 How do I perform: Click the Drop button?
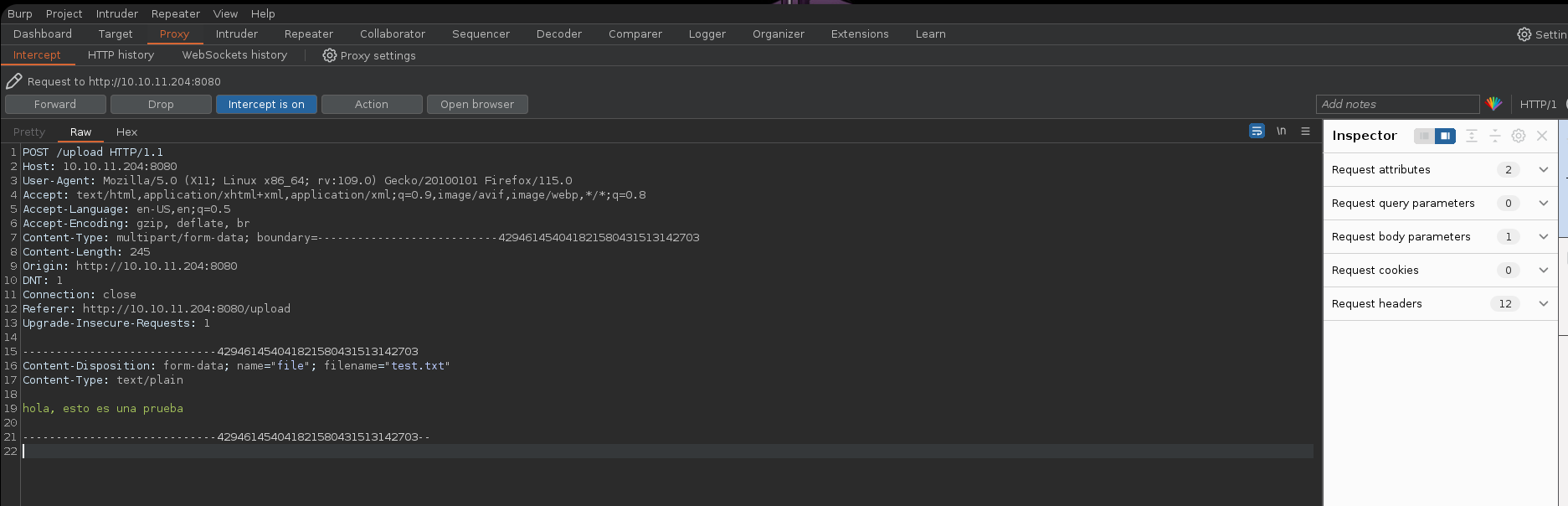(x=161, y=105)
